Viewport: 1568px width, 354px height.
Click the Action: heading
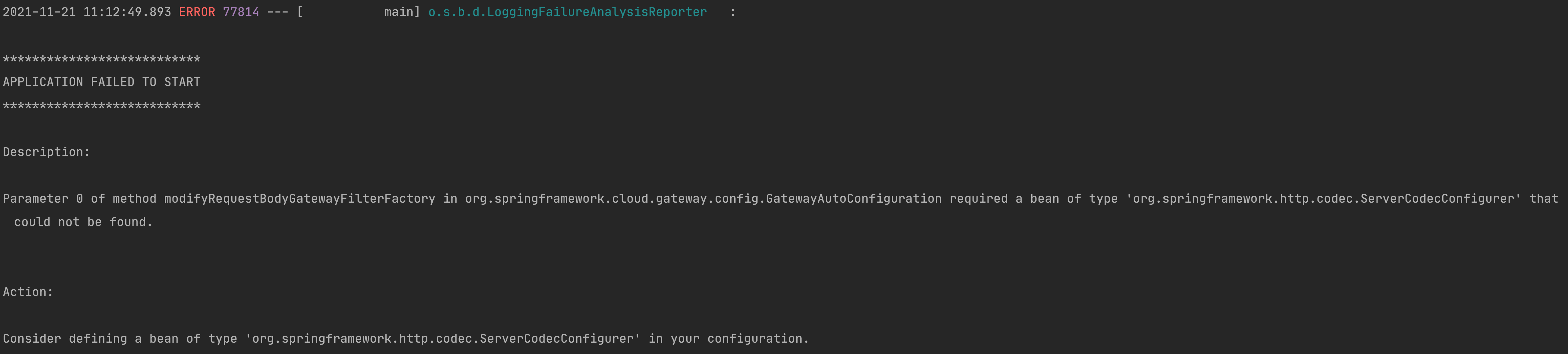28,292
